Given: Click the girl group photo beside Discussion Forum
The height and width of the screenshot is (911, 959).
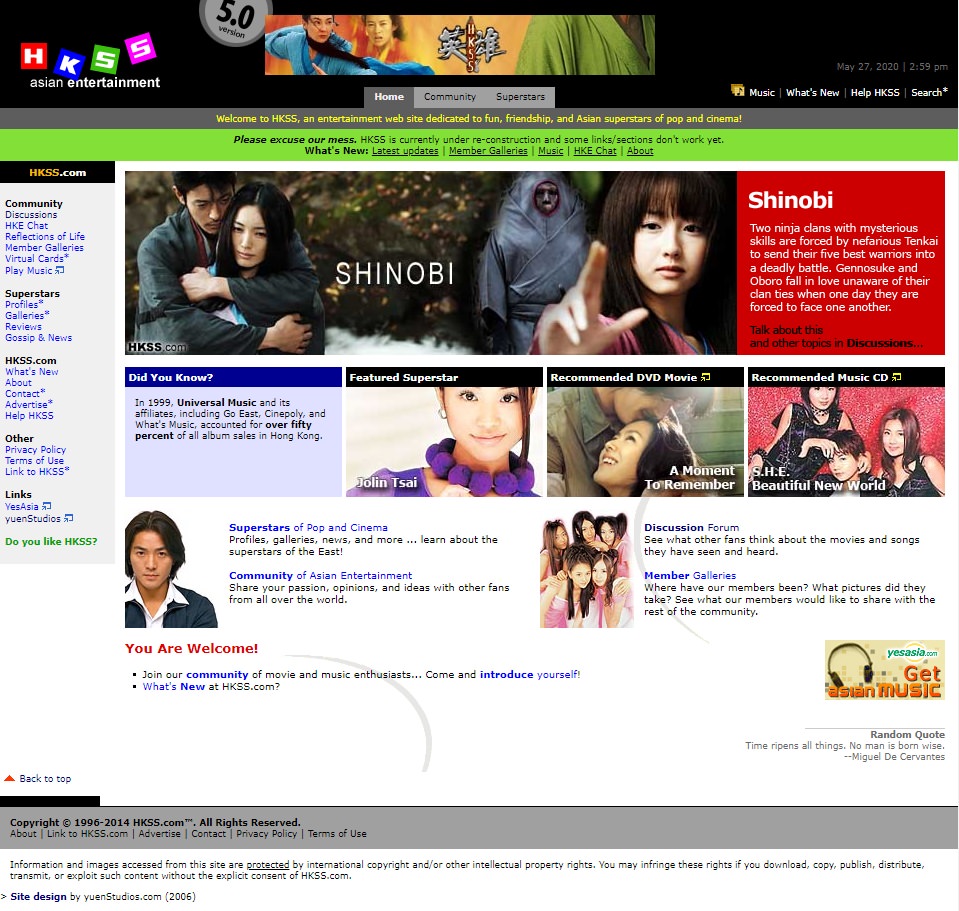Looking at the screenshot, I should 587,569.
